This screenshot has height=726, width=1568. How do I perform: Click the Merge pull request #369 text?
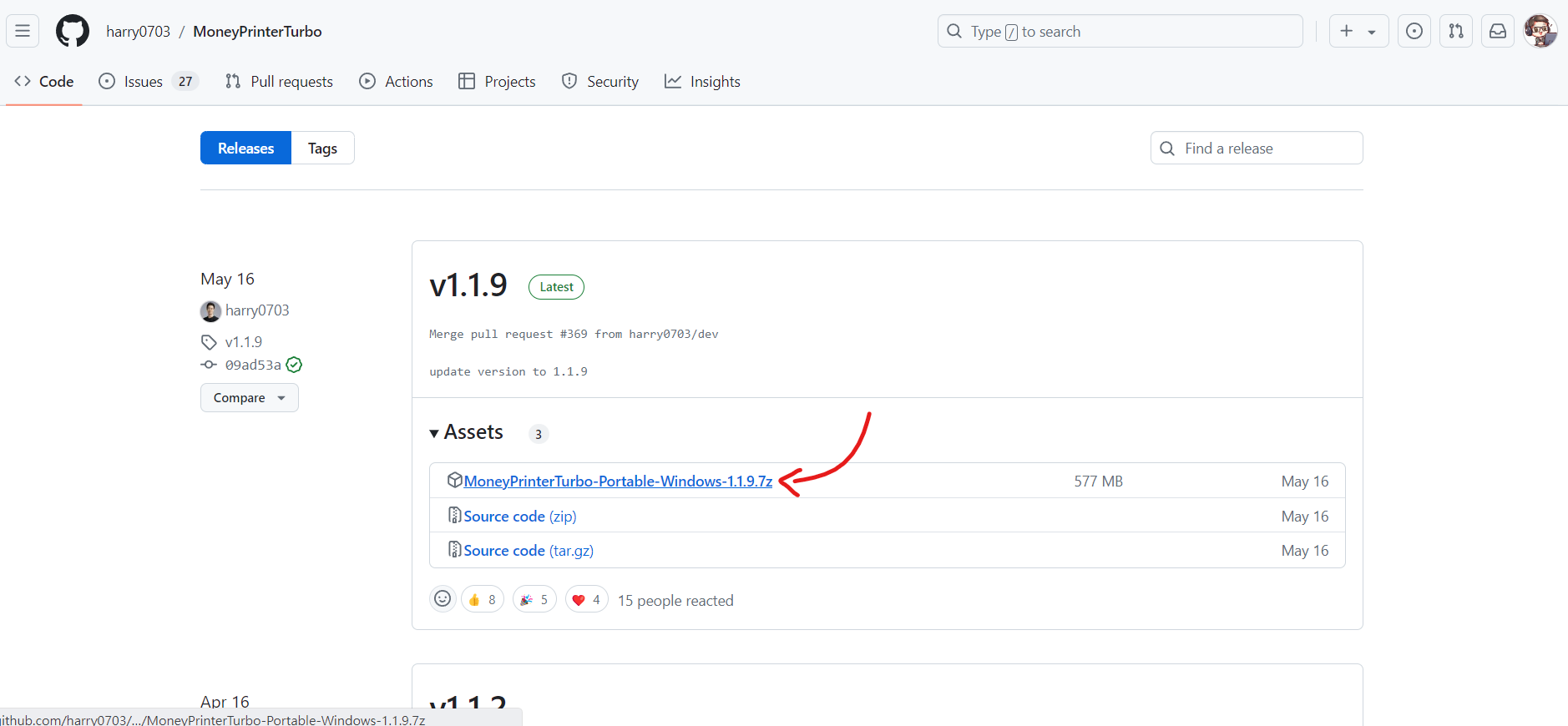point(574,334)
